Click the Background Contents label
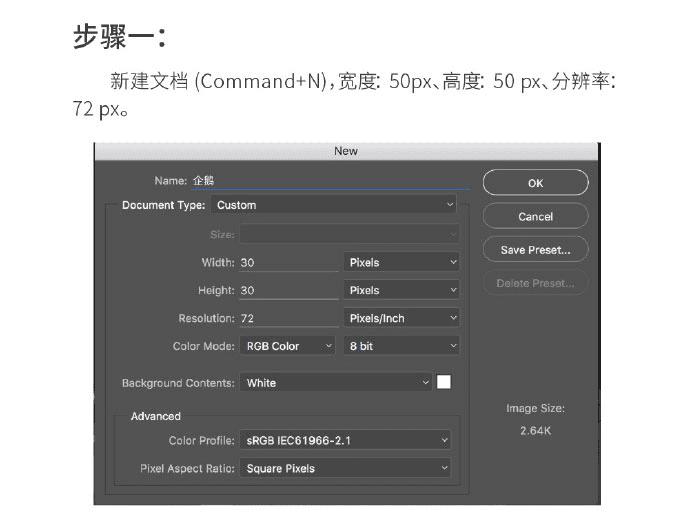The height and width of the screenshot is (520, 690). click(178, 383)
